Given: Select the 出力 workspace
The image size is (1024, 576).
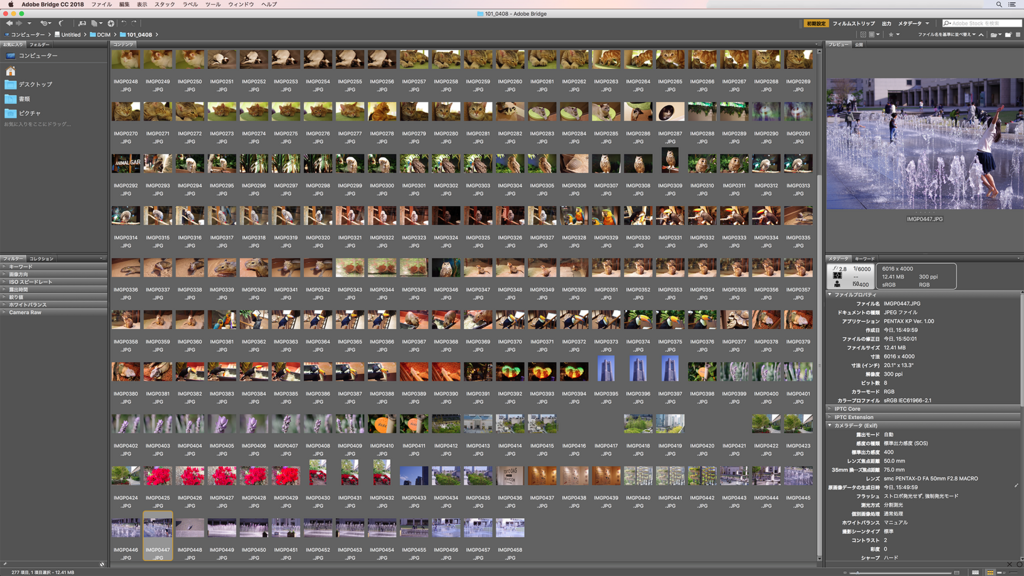Looking at the screenshot, I should 886,24.
